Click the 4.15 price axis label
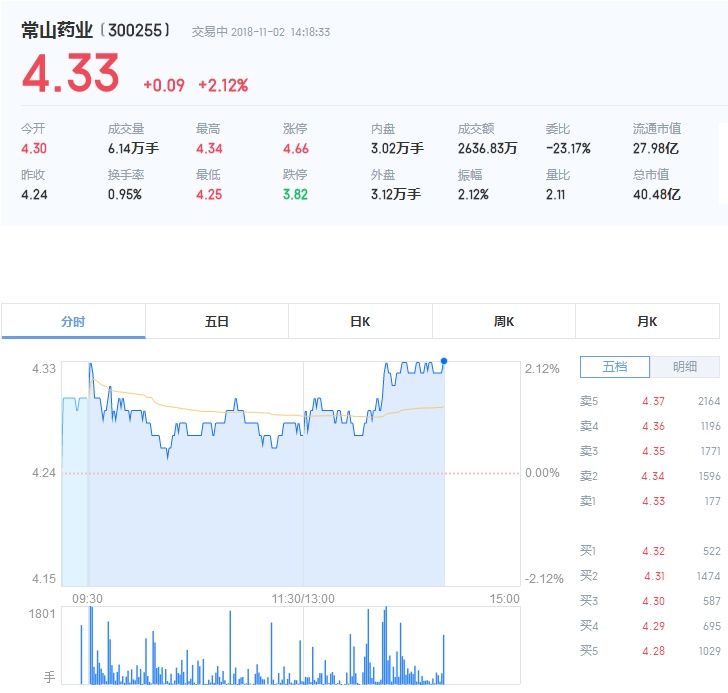The width and height of the screenshot is (728, 693). 44,579
